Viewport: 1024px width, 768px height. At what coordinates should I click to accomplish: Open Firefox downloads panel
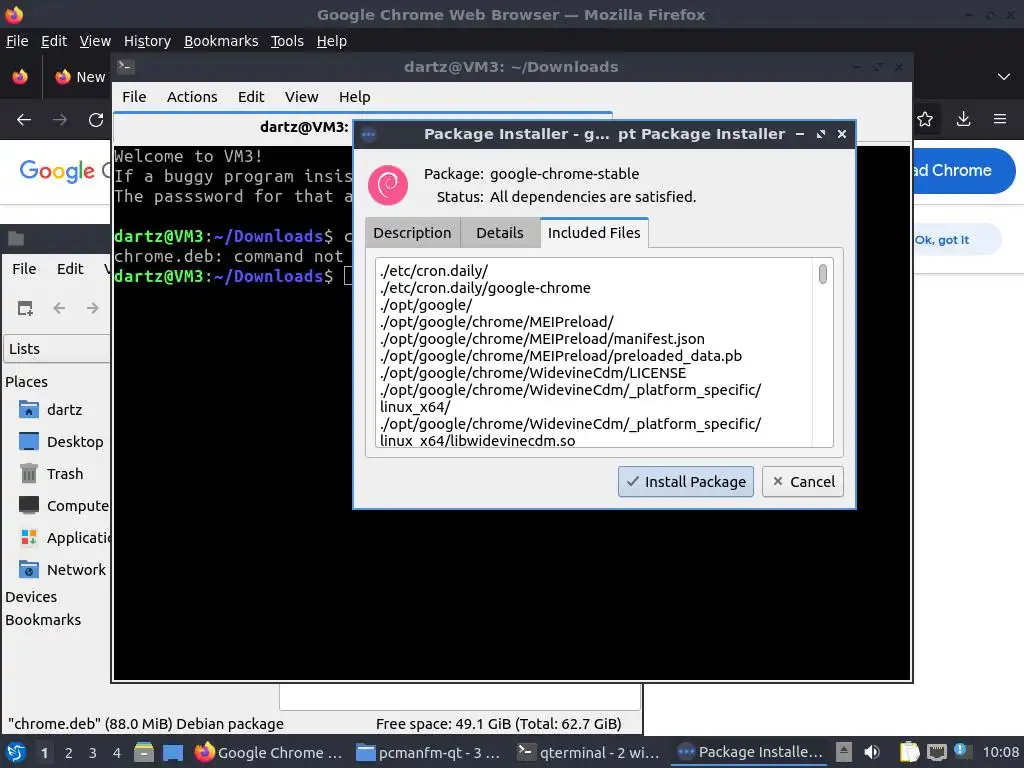click(963, 119)
